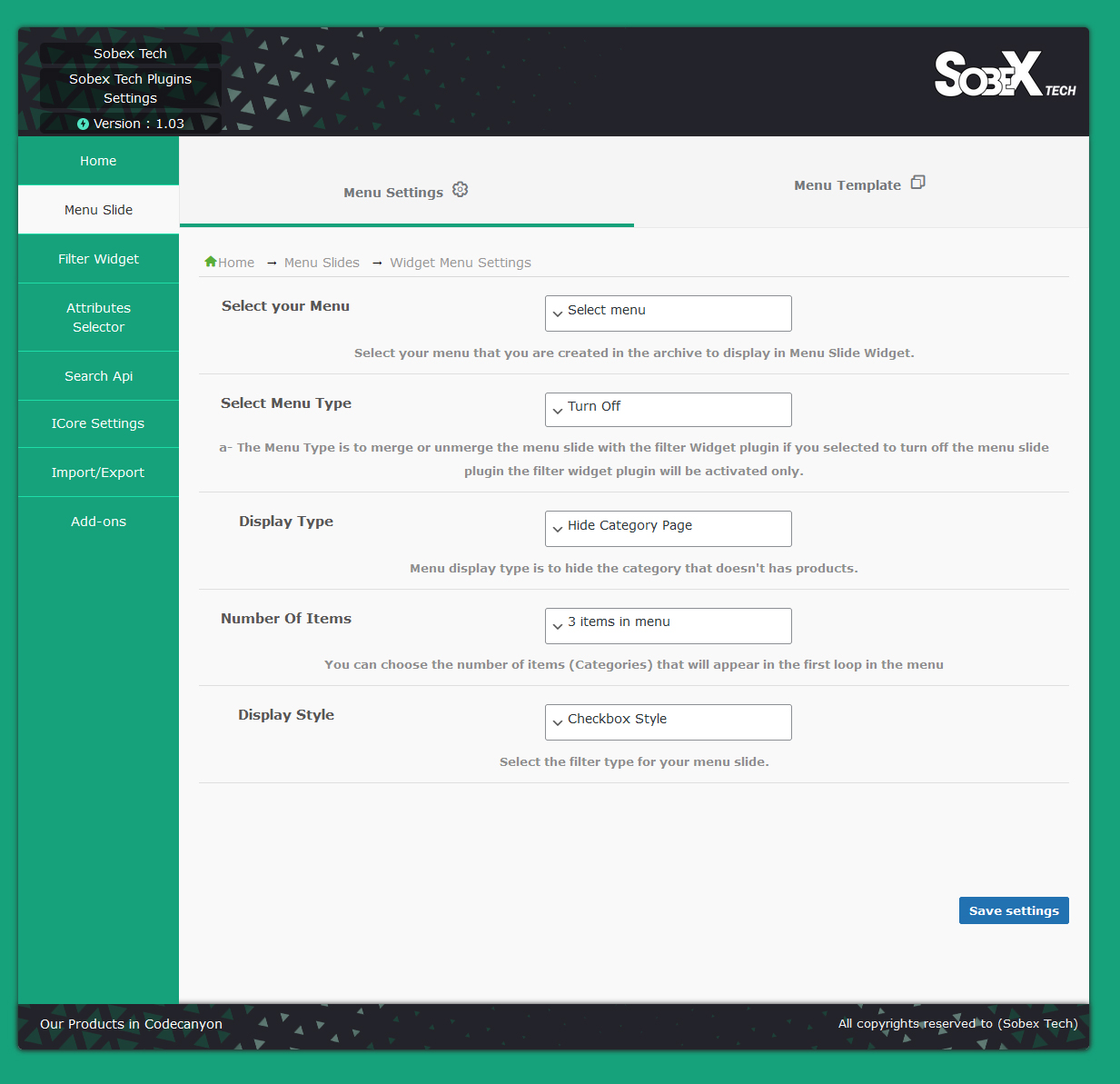Click the 'Select your menu that you are created' description
The image size is (1120, 1084).
pos(634,353)
